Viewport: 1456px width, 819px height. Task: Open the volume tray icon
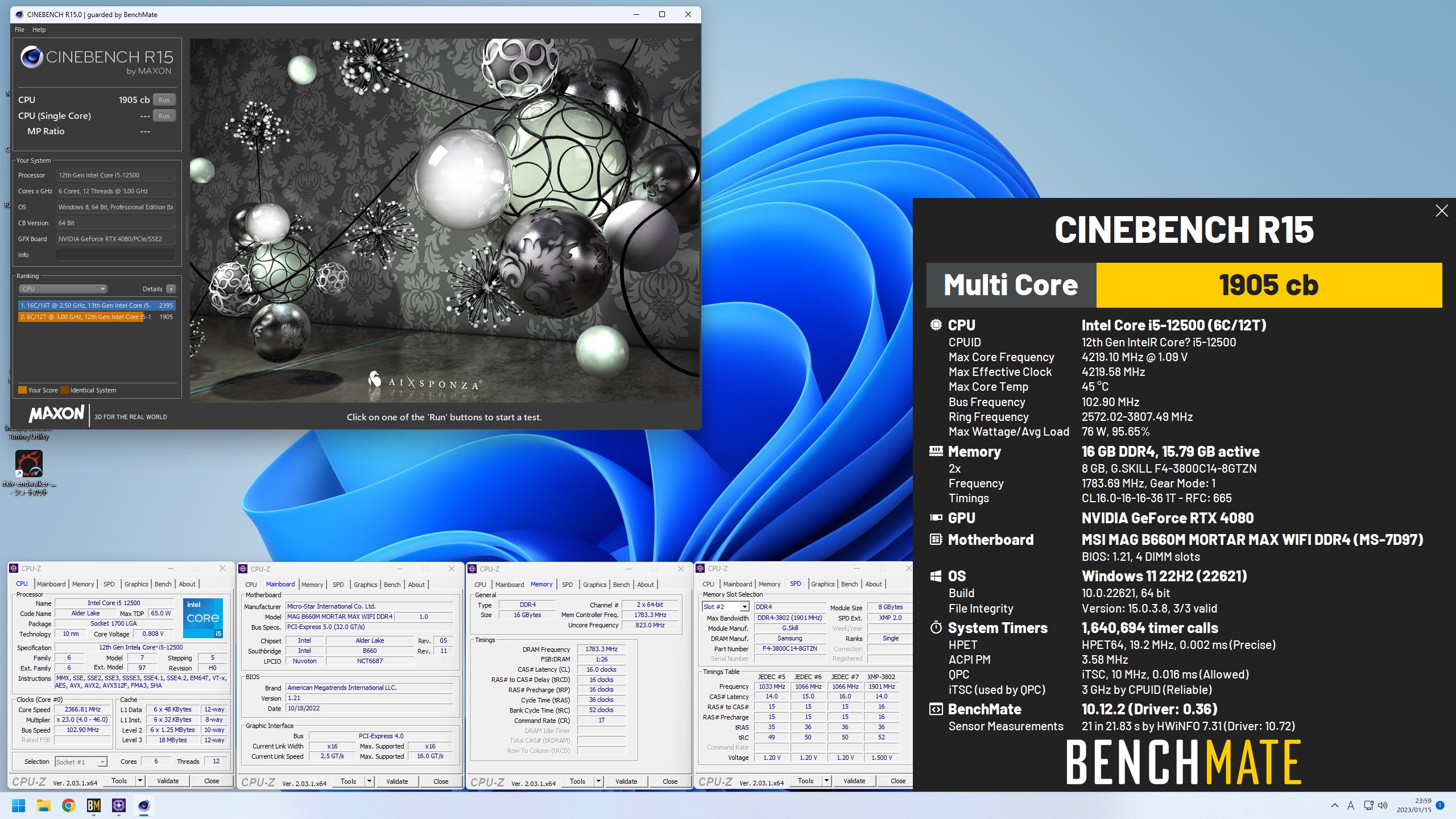point(1383,805)
